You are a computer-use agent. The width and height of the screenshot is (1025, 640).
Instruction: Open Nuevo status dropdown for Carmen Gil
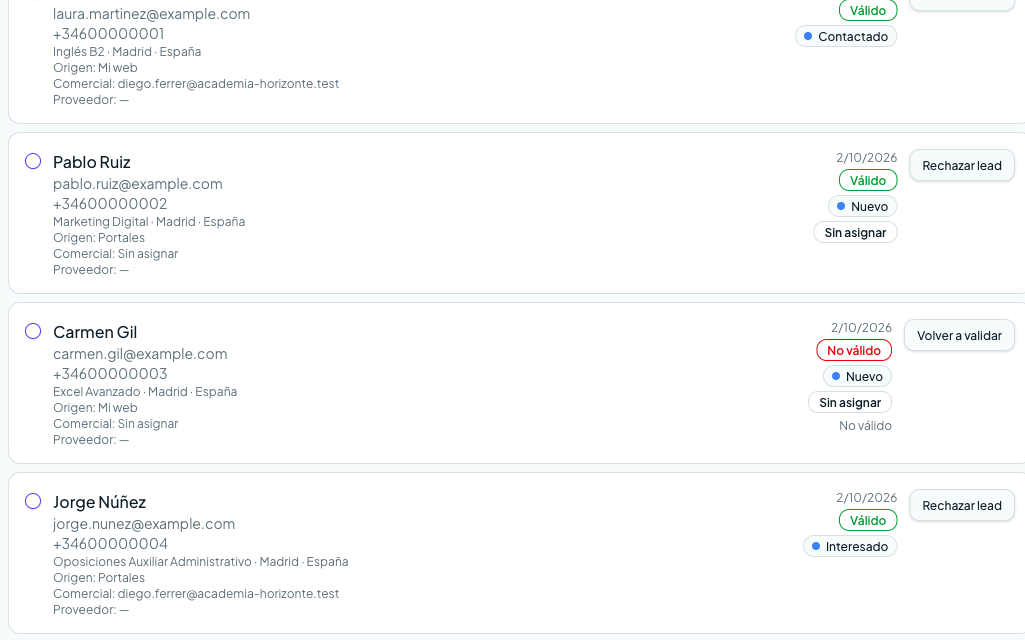pos(857,377)
